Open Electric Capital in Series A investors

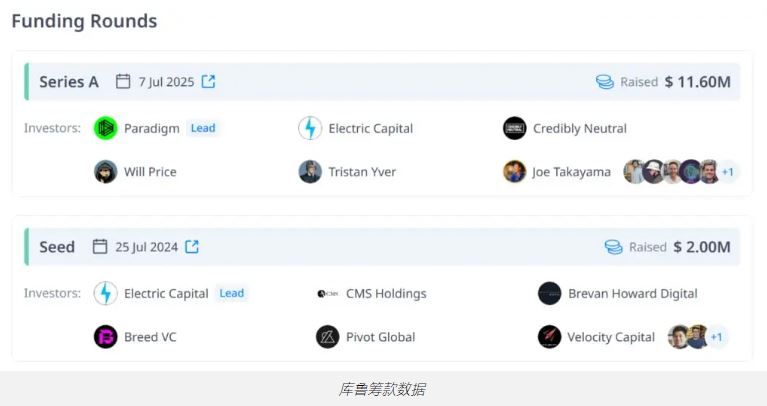pyautogui.click(x=370, y=129)
